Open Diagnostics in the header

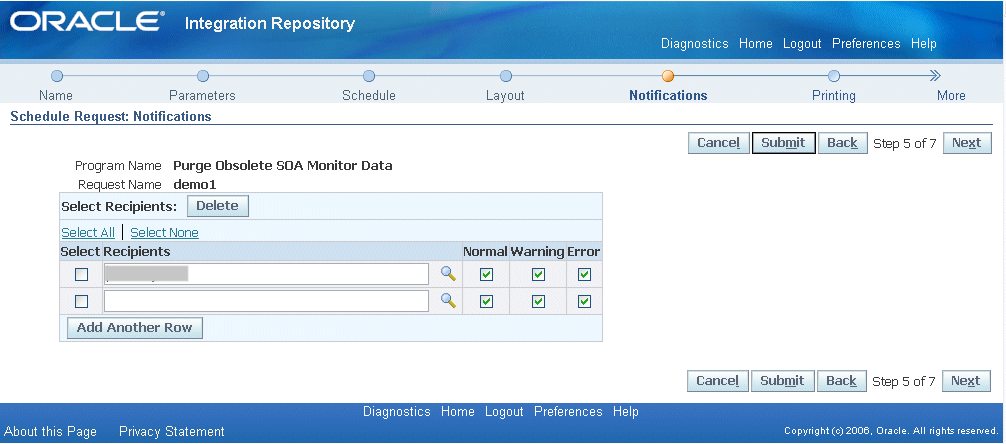(695, 44)
